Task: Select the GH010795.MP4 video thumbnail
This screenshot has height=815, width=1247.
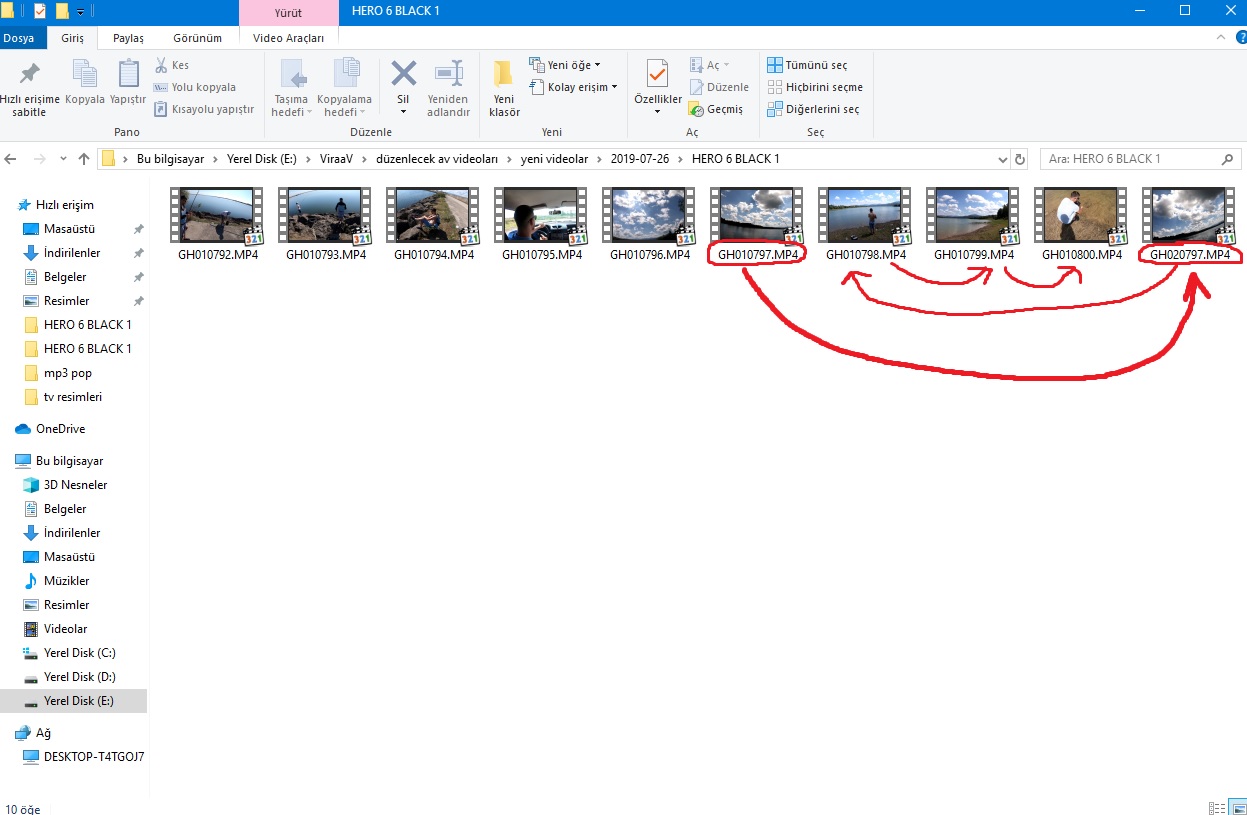Action: (540, 216)
